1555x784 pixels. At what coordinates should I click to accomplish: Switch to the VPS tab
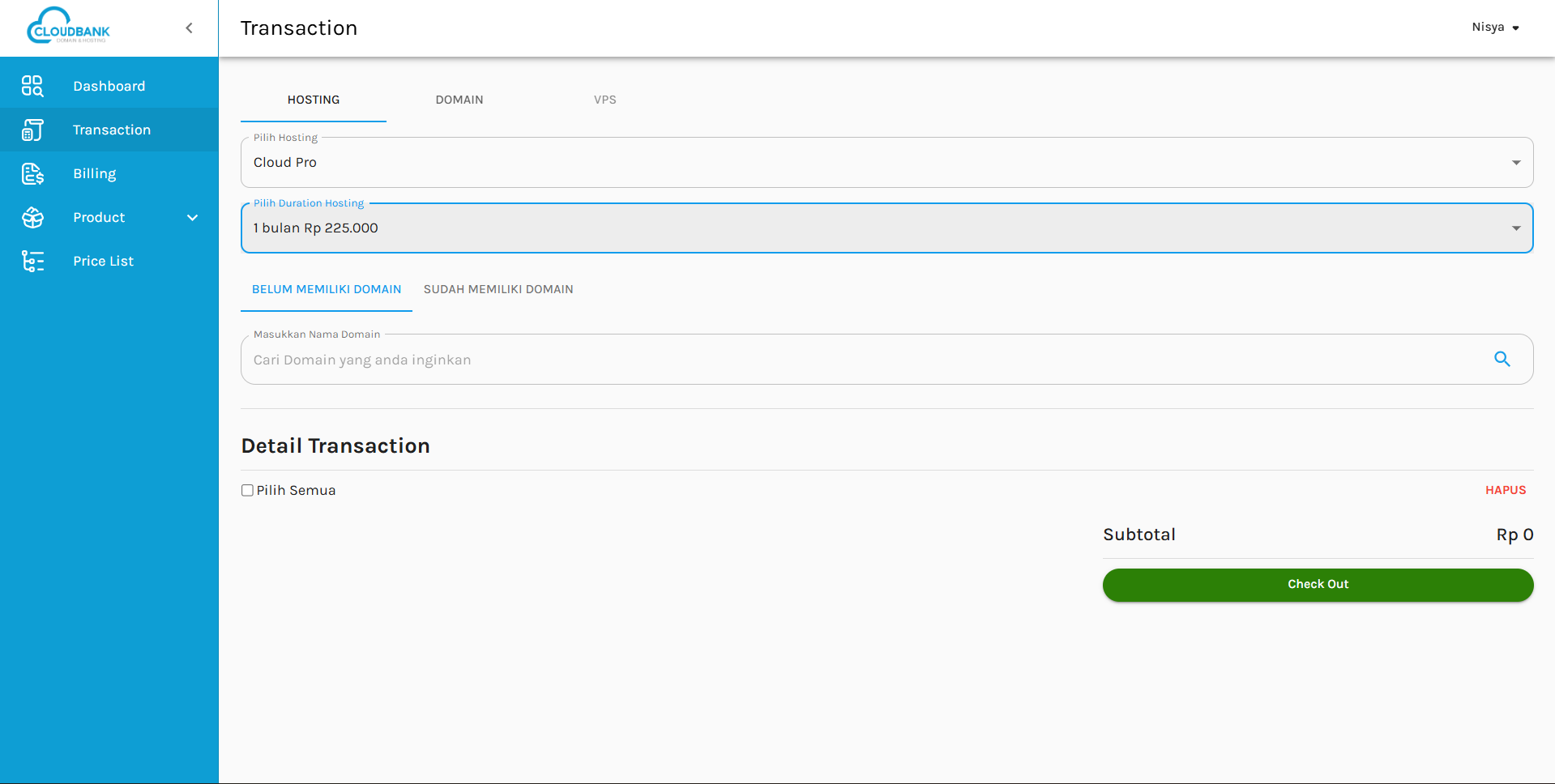[604, 100]
